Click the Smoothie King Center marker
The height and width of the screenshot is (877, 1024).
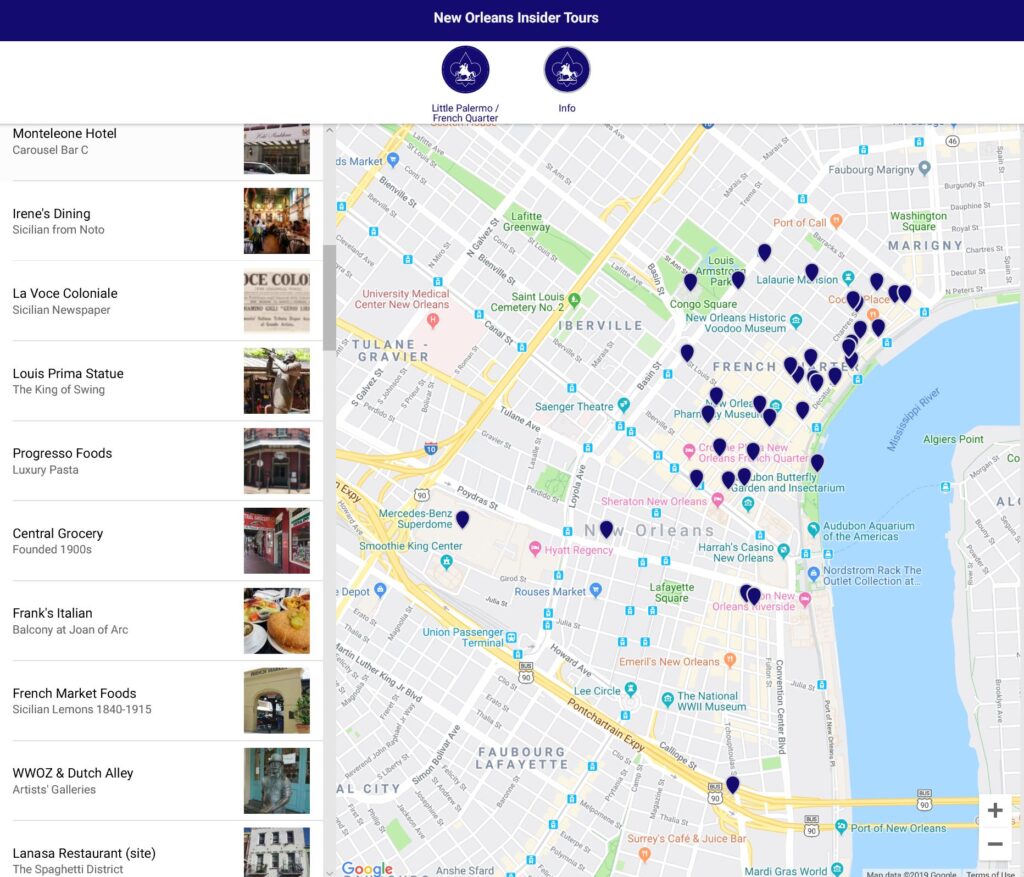click(x=446, y=561)
